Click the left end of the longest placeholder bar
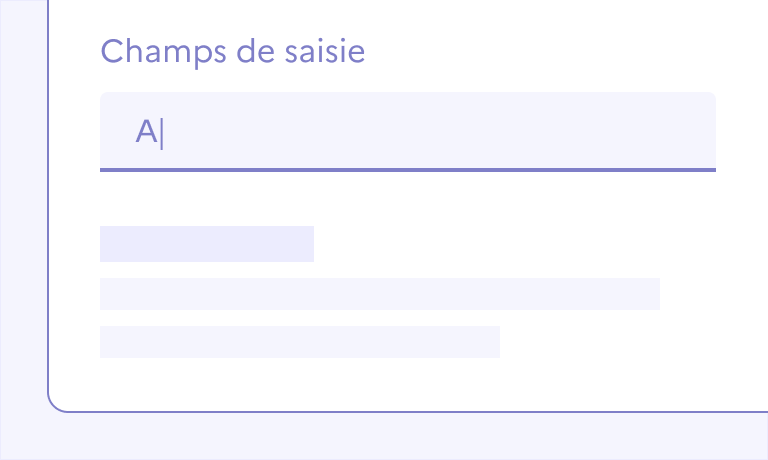 pyautogui.click(x=108, y=294)
